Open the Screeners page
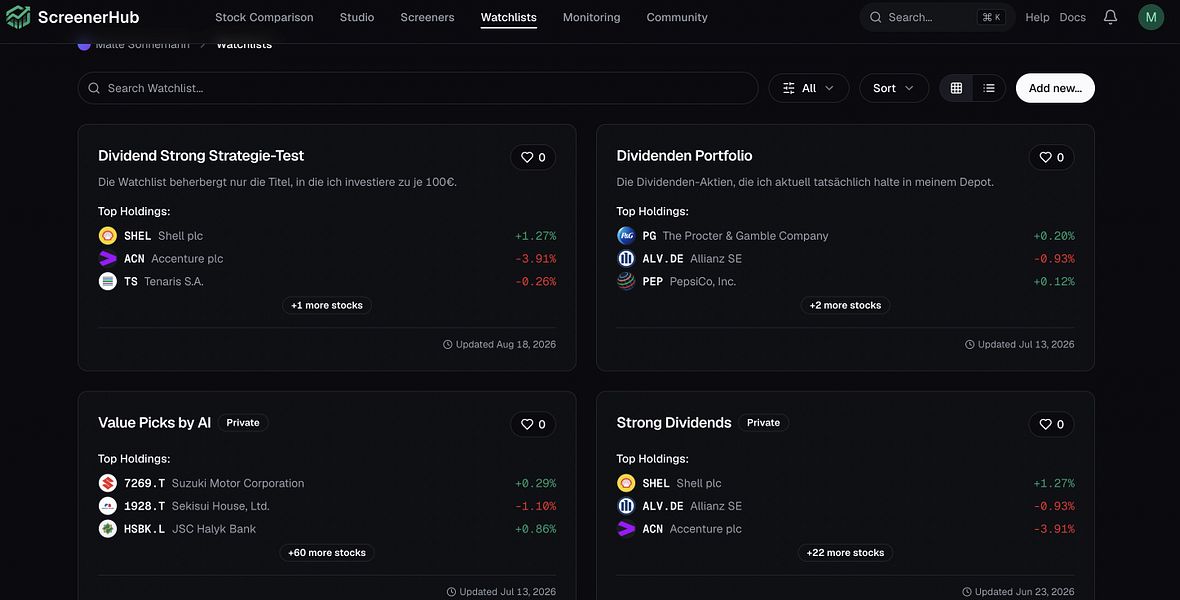 427,17
